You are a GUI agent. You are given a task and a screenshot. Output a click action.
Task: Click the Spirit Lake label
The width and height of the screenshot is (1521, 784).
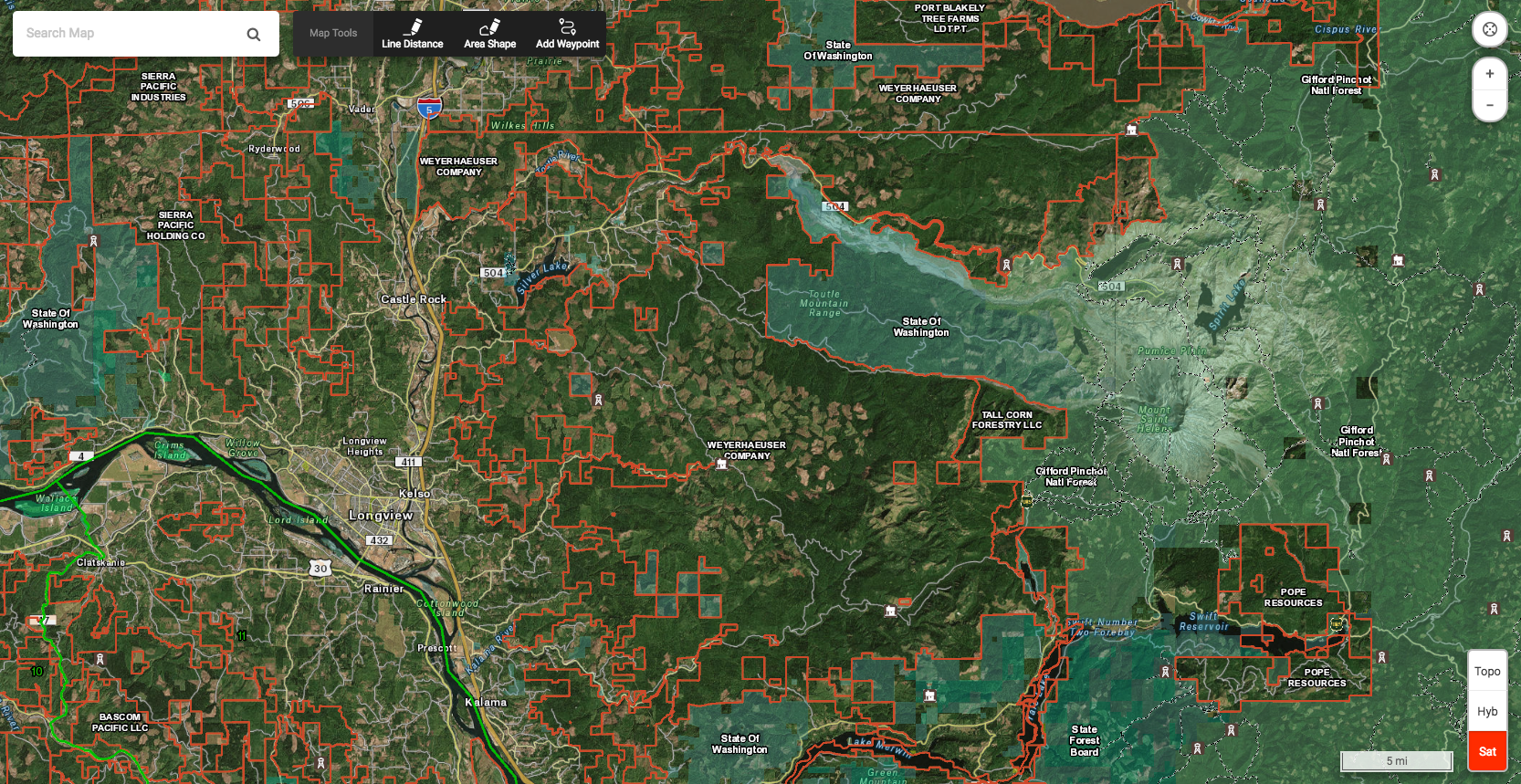pos(1228,306)
